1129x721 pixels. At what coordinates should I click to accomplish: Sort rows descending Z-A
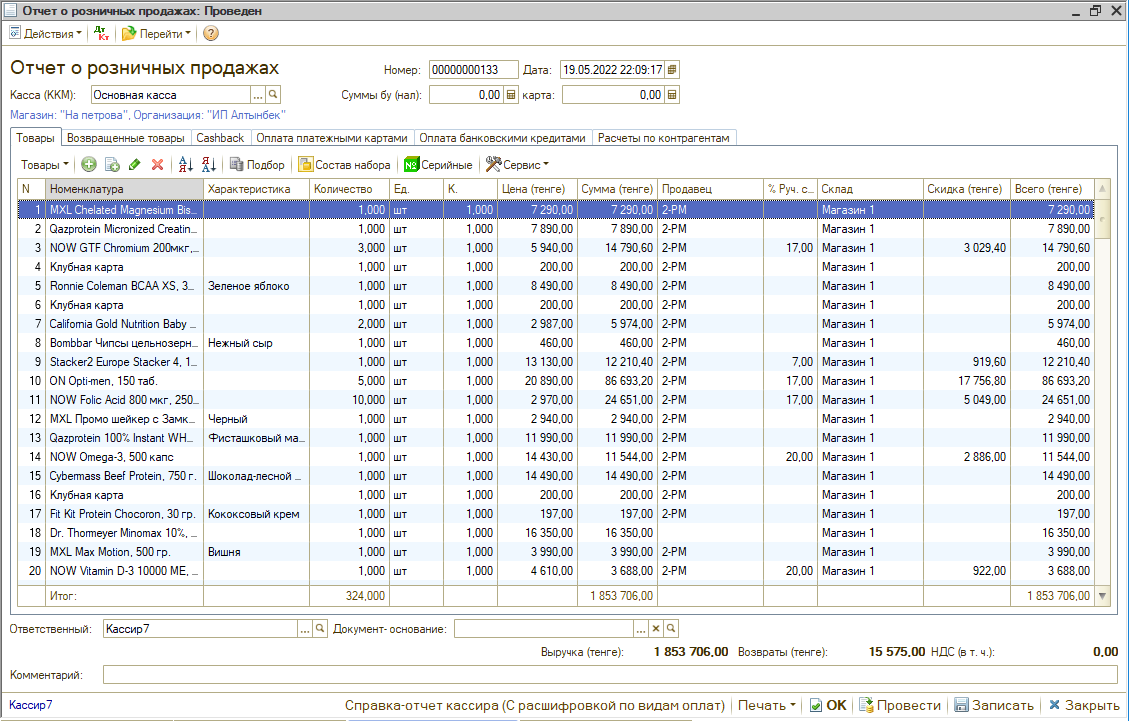click(208, 165)
